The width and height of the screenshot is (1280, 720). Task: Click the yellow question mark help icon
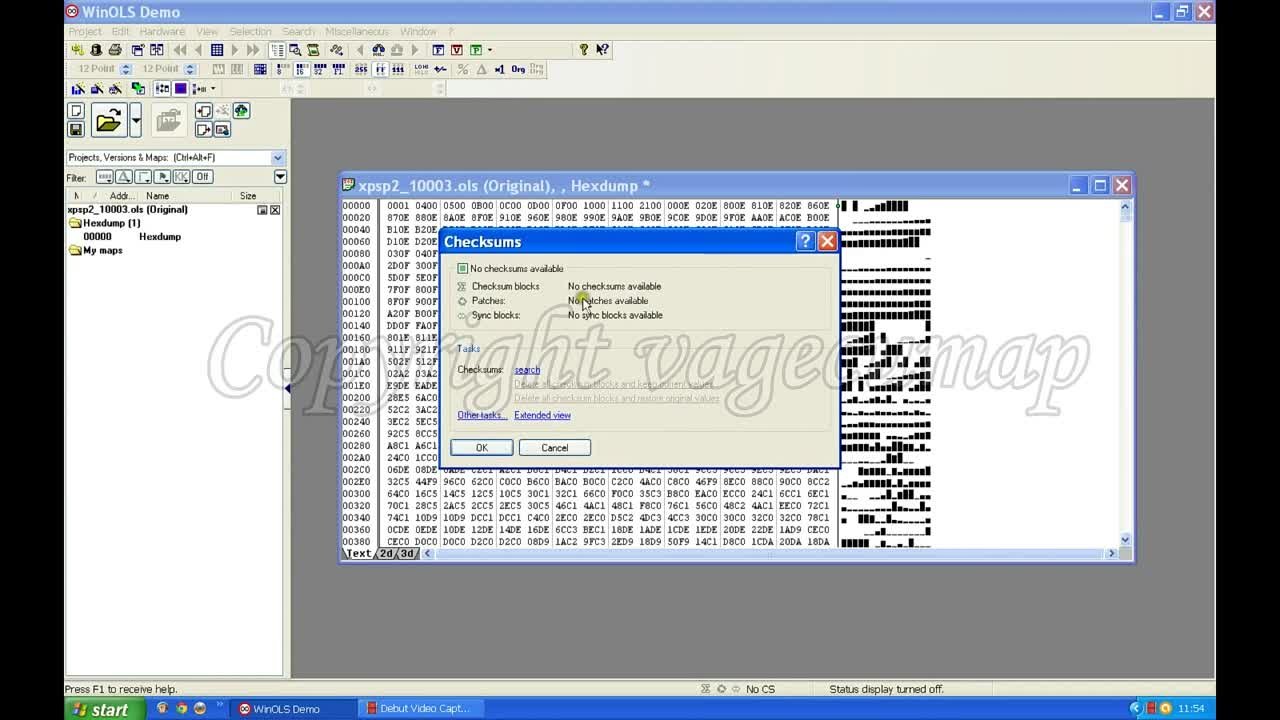coord(584,50)
